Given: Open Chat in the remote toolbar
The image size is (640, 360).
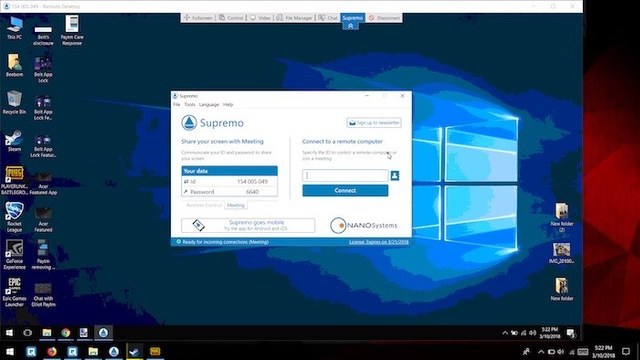Looking at the screenshot, I should 328,18.
